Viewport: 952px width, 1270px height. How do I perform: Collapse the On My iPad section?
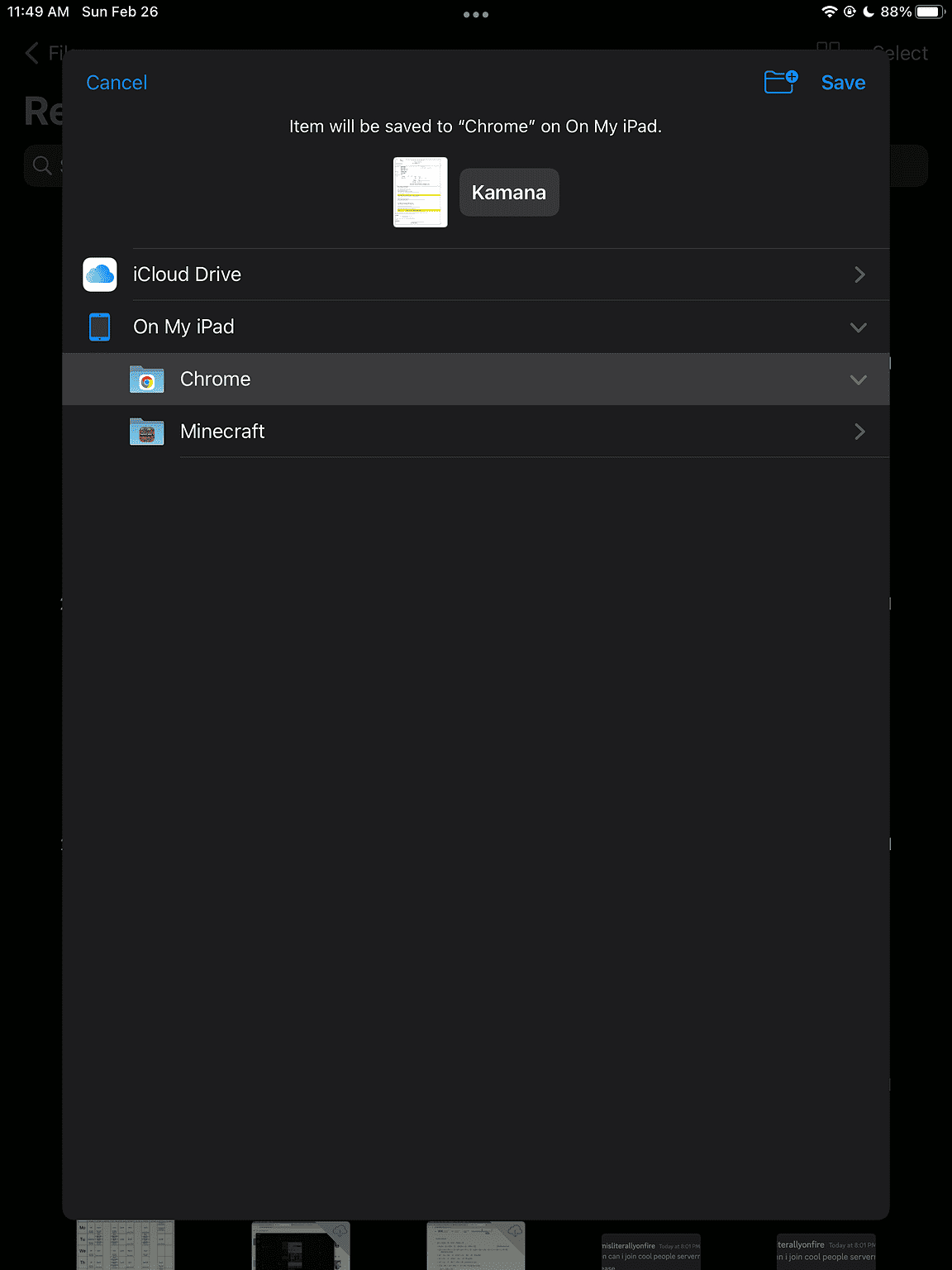[858, 327]
